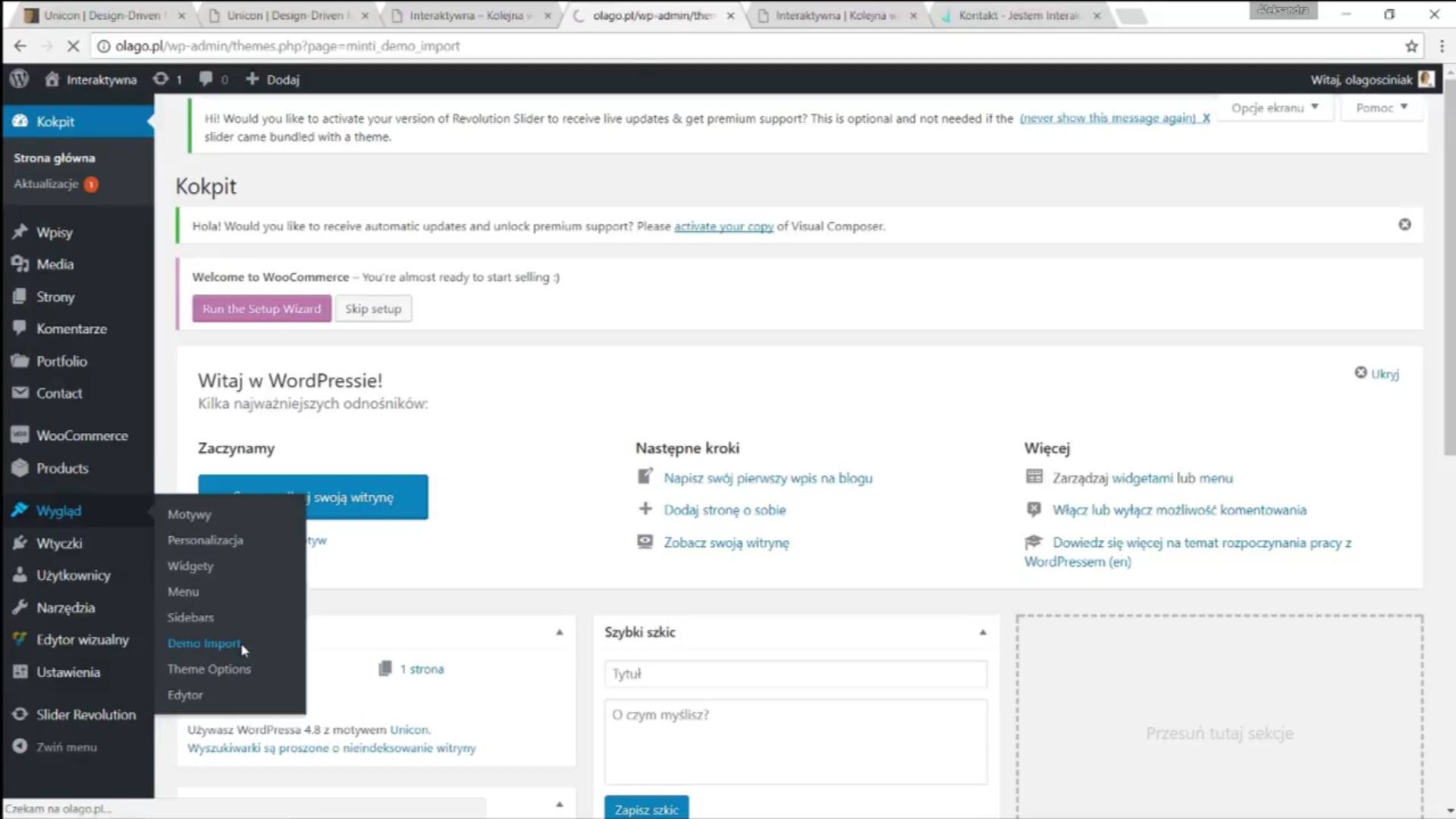Open Strony in the sidebar
Viewport: 1456px width, 819px height.
click(55, 297)
